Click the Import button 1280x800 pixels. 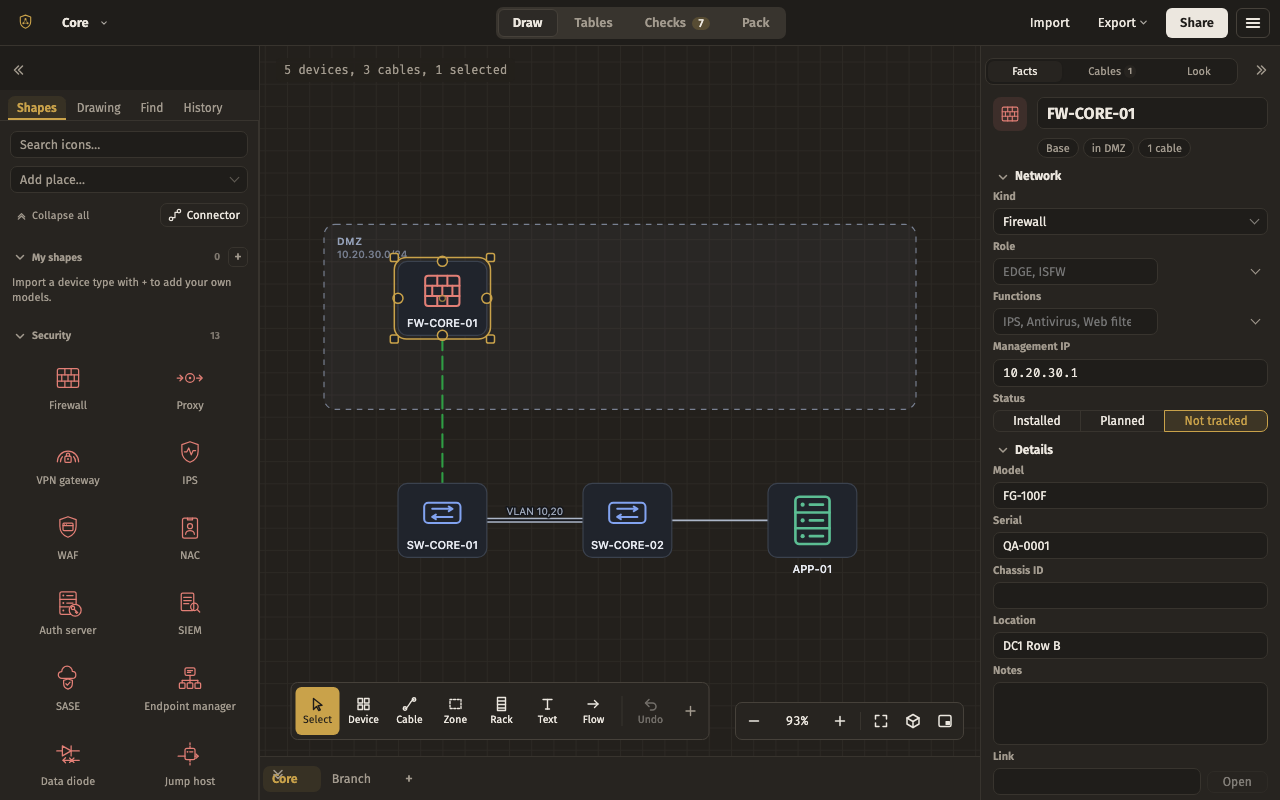1050,23
